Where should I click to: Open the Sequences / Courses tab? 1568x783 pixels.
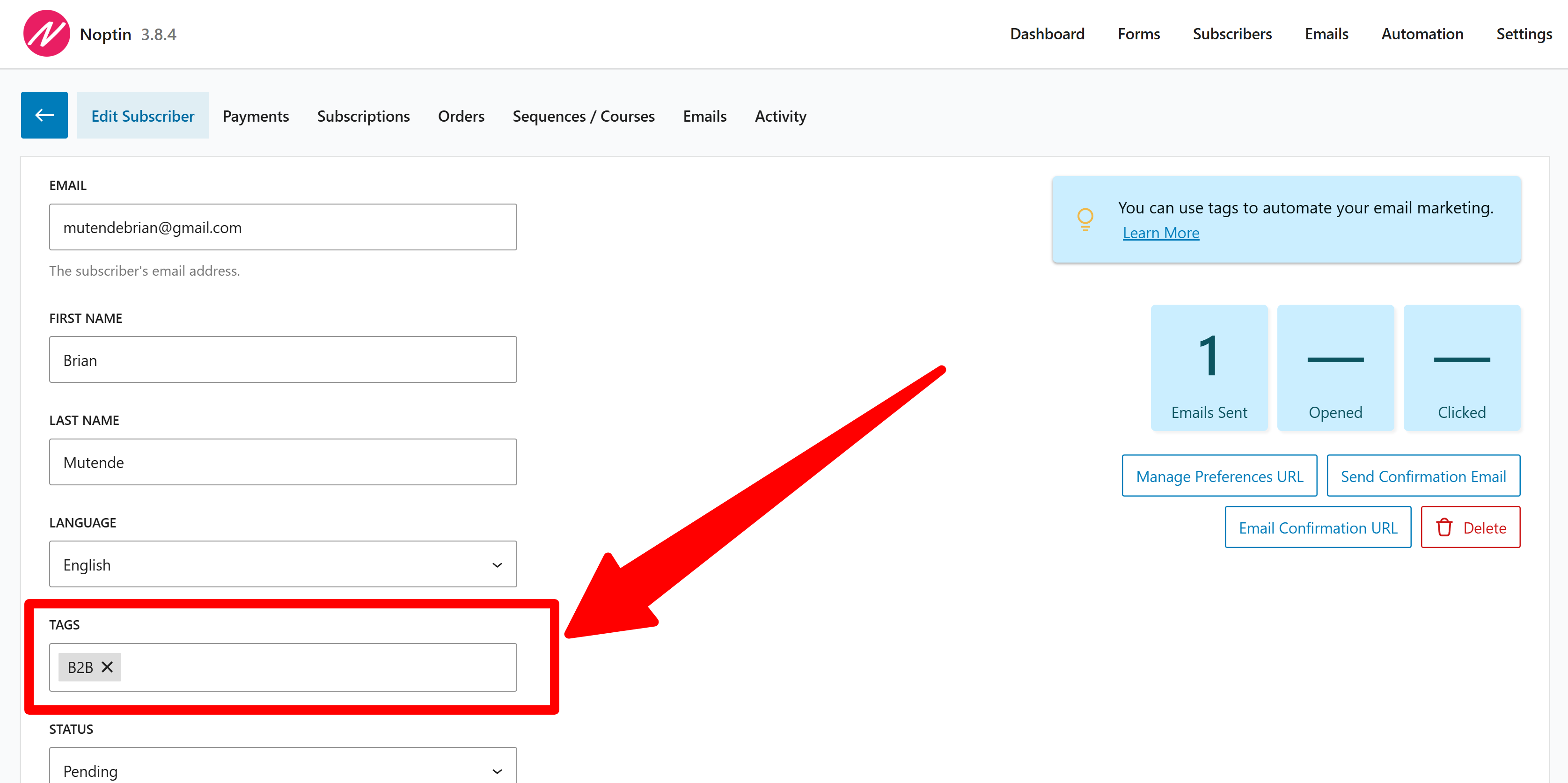[583, 116]
